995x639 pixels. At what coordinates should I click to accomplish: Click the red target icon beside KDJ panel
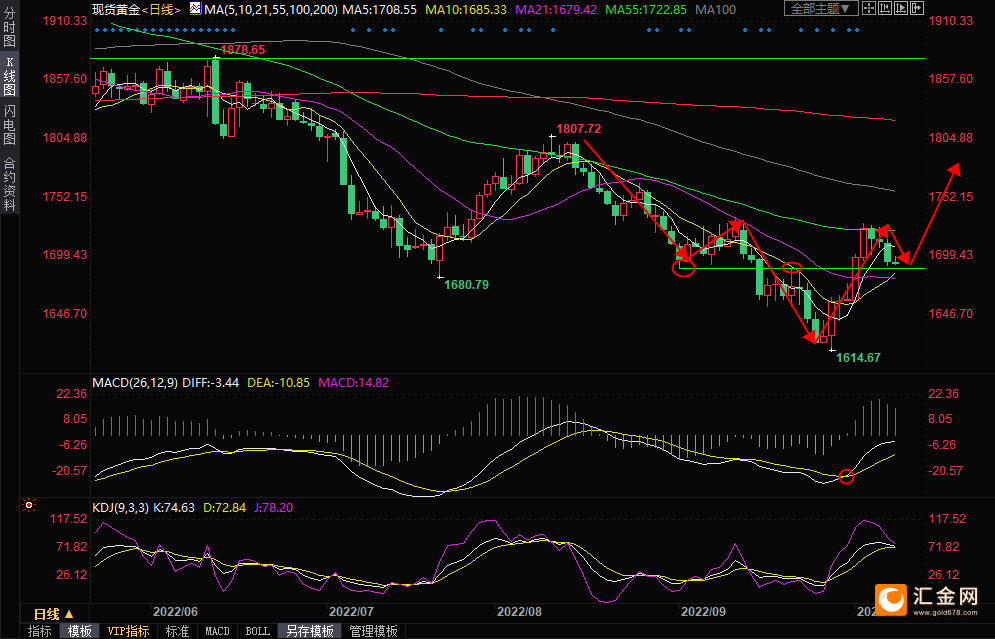pos(29,507)
